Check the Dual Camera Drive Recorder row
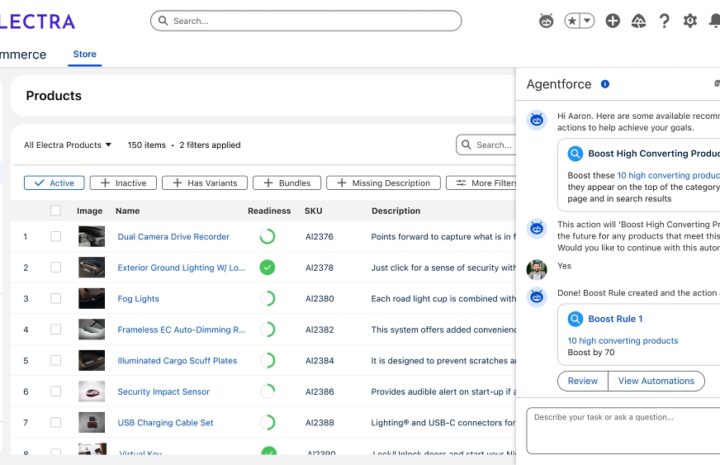The height and width of the screenshot is (465, 720). click(x=56, y=236)
